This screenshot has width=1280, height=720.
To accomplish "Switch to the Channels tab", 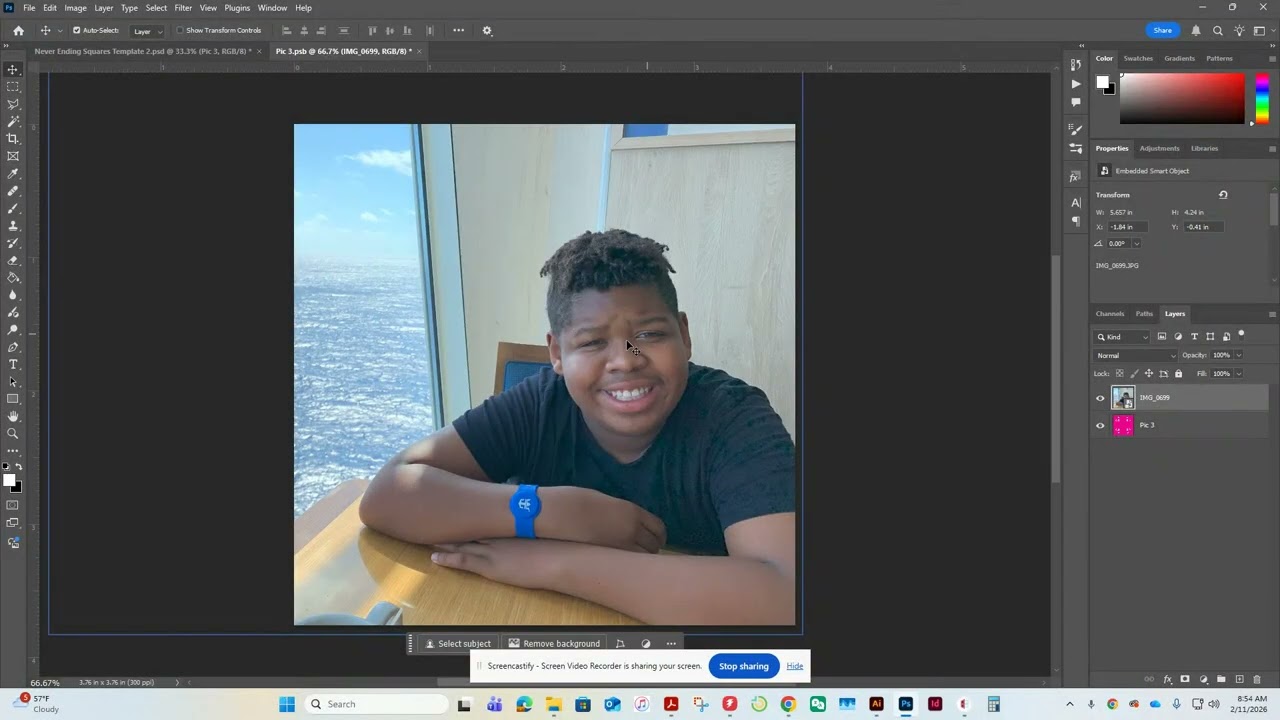I will point(1110,314).
